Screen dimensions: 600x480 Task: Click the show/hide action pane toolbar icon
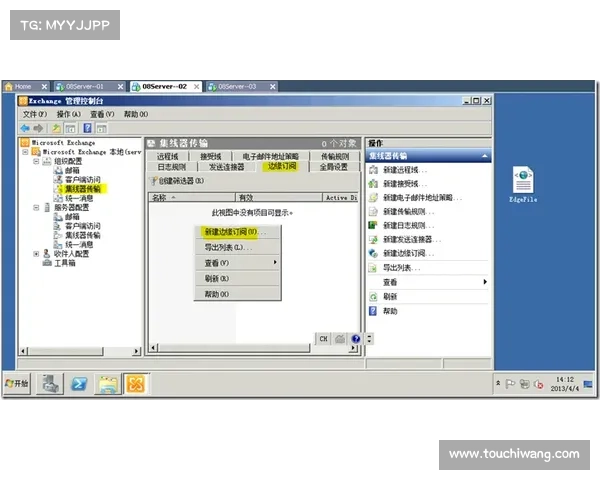[x=101, y=128]
